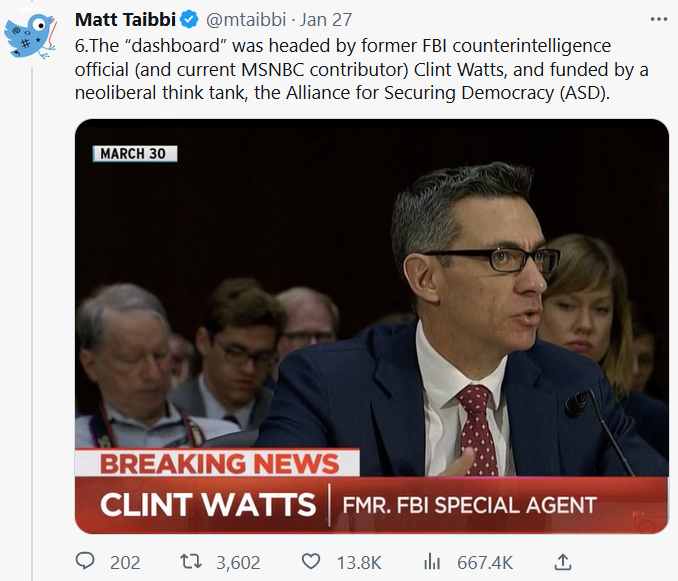Click the share upload-arrow icon
The height and width of the screenshot is (581, 678).
tap(563, 562)
